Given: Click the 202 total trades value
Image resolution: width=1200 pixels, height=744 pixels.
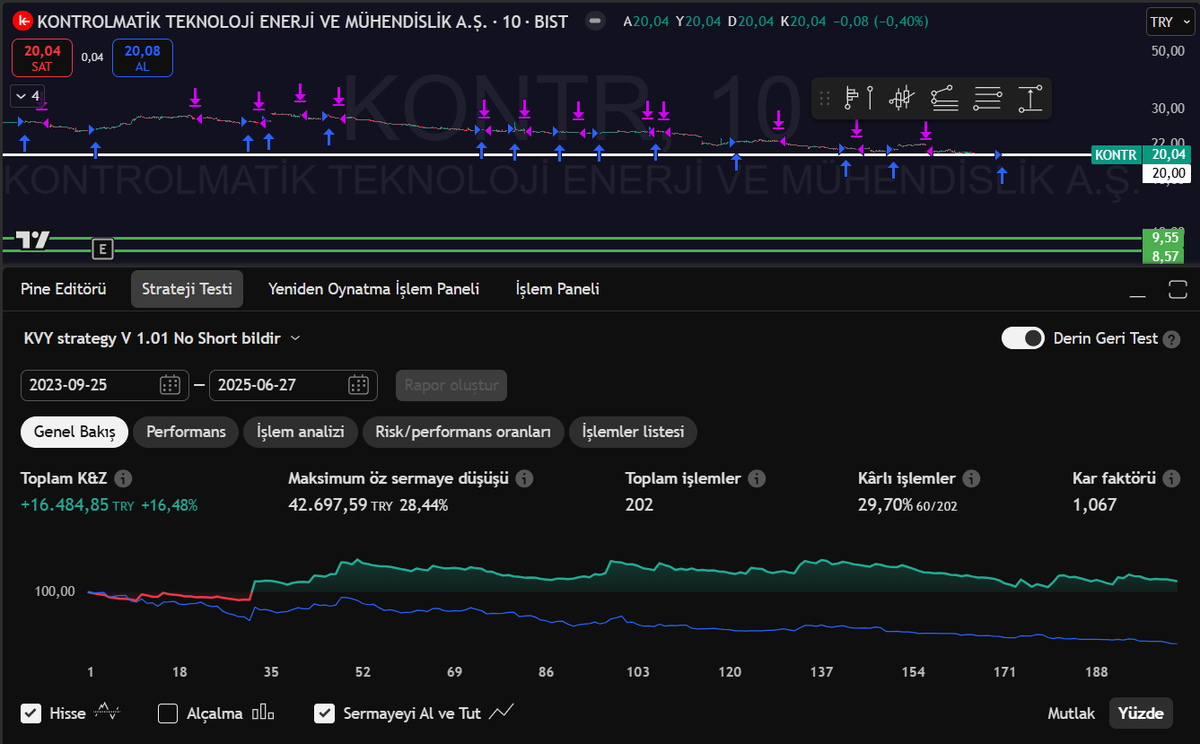Looking at the screenshot, I should pos(639,505).
